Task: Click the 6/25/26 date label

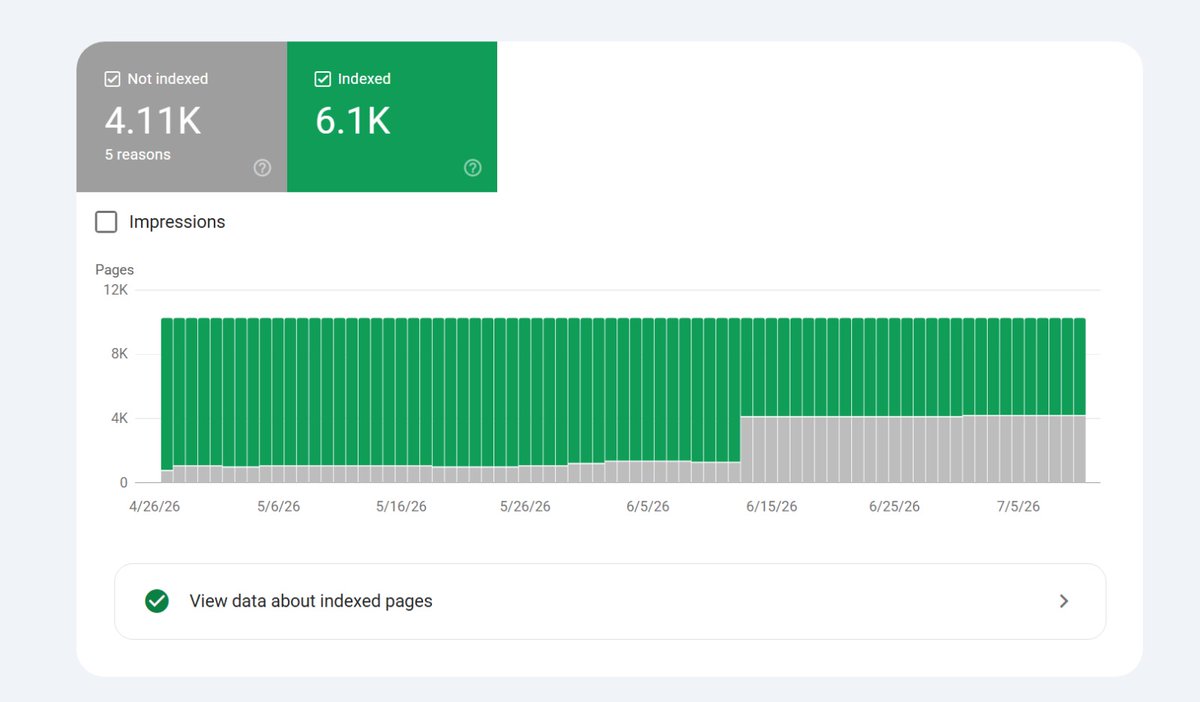Action: coord(894,507)
